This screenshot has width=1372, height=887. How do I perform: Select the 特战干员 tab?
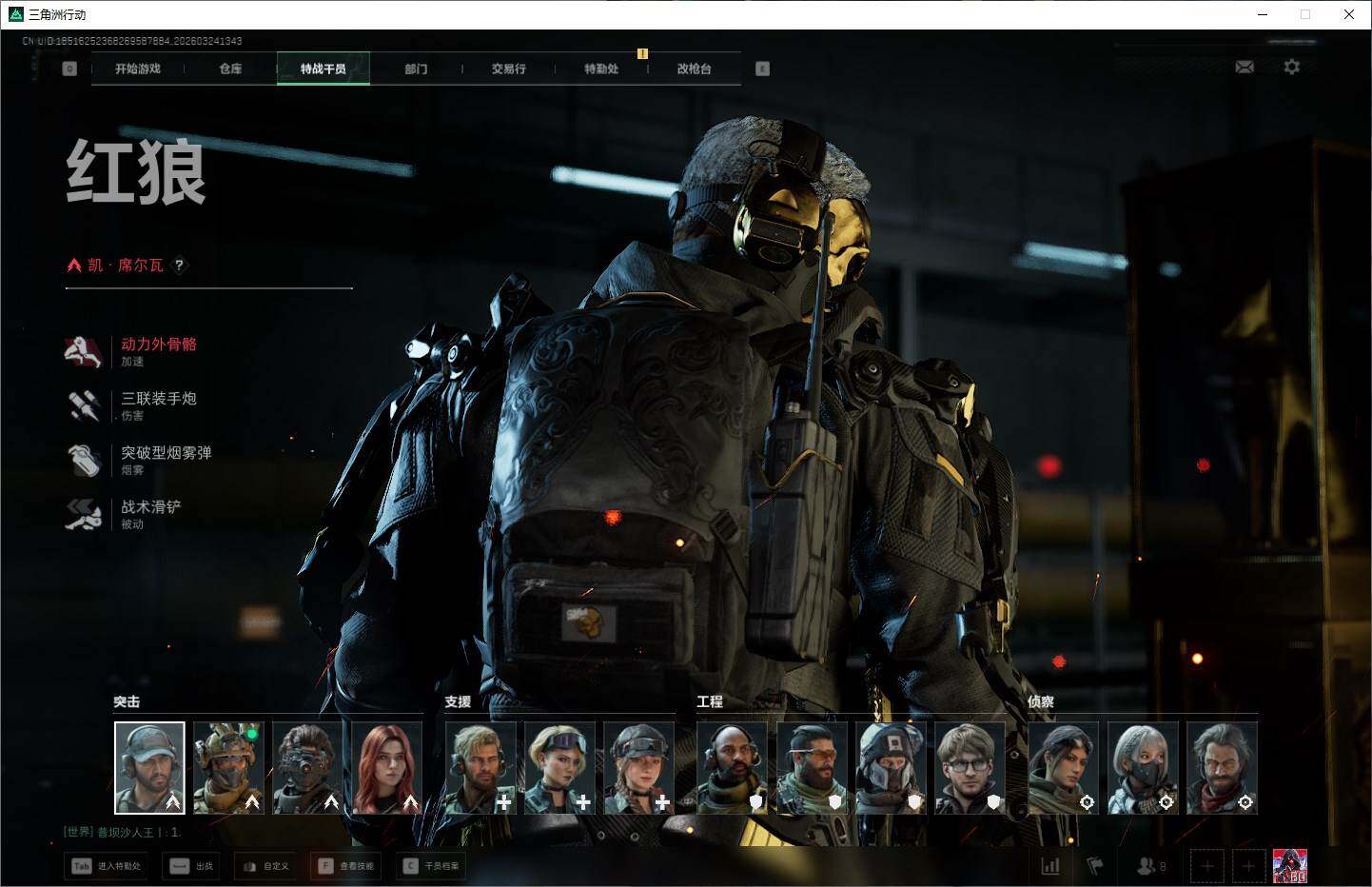pos(323,69)
